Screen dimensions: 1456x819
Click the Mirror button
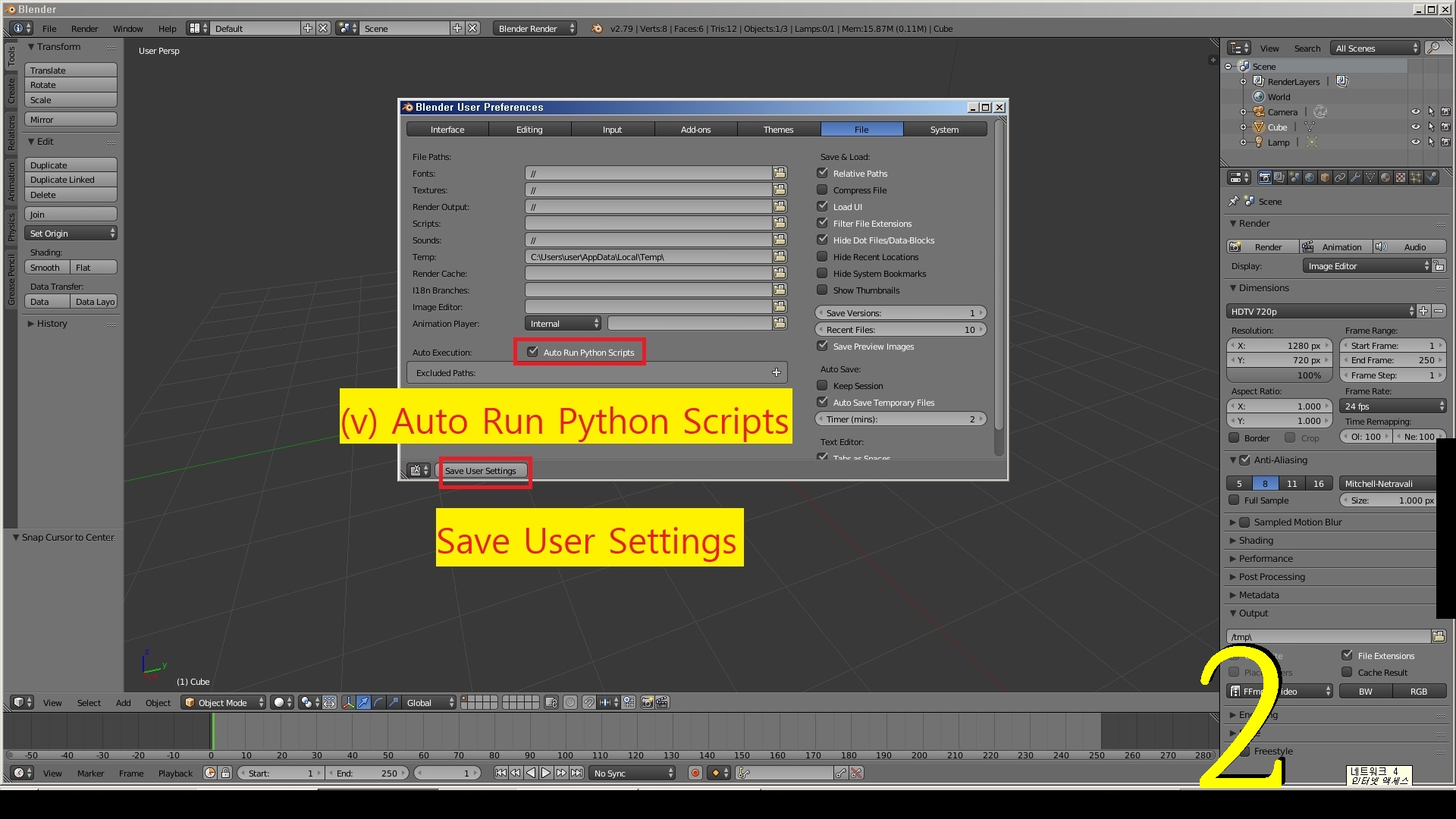(x=71, y=119)
